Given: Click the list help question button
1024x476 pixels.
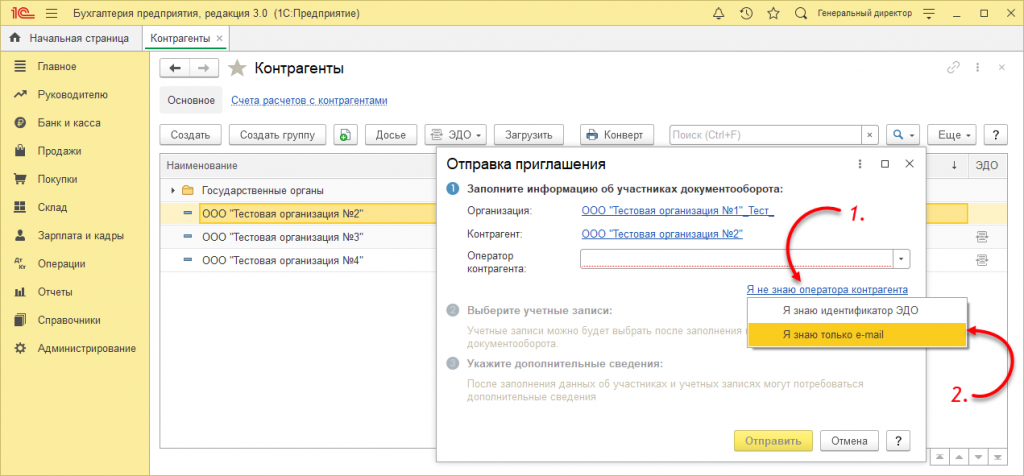Looking at the screenshot, I should coord(995,135).
